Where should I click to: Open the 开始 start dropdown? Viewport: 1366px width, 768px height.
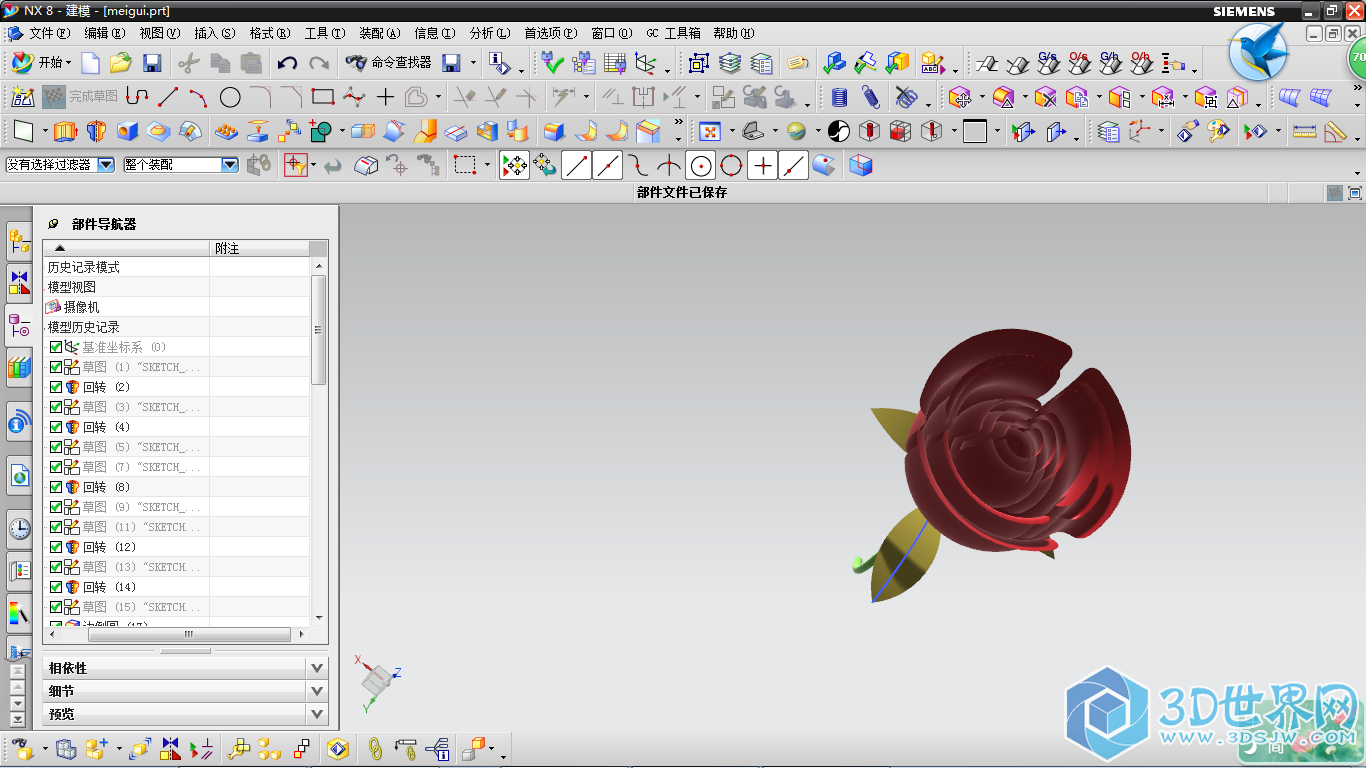(41, 63)
